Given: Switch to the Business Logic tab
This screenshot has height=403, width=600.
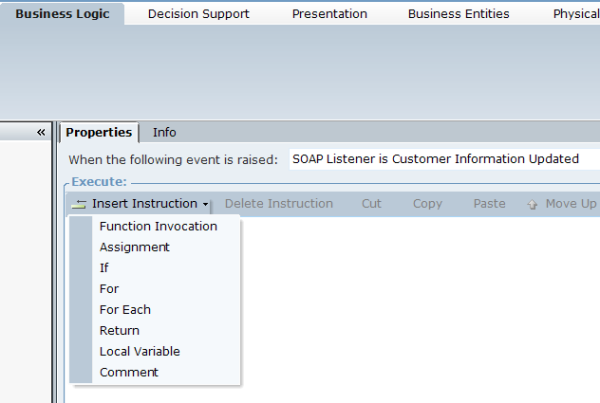Looking at the screenshot, I should coord(61,14).
